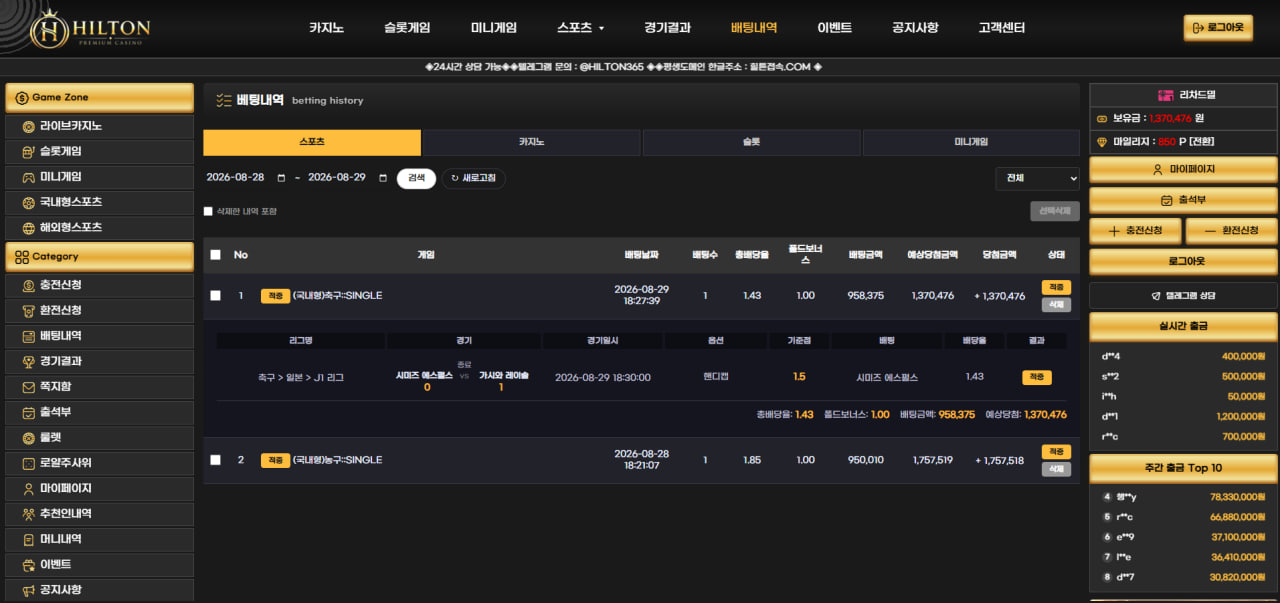Viewport: 1280px width, 603px height.
Task: Open the start date calendar picker icon
Action: point(281,178)
